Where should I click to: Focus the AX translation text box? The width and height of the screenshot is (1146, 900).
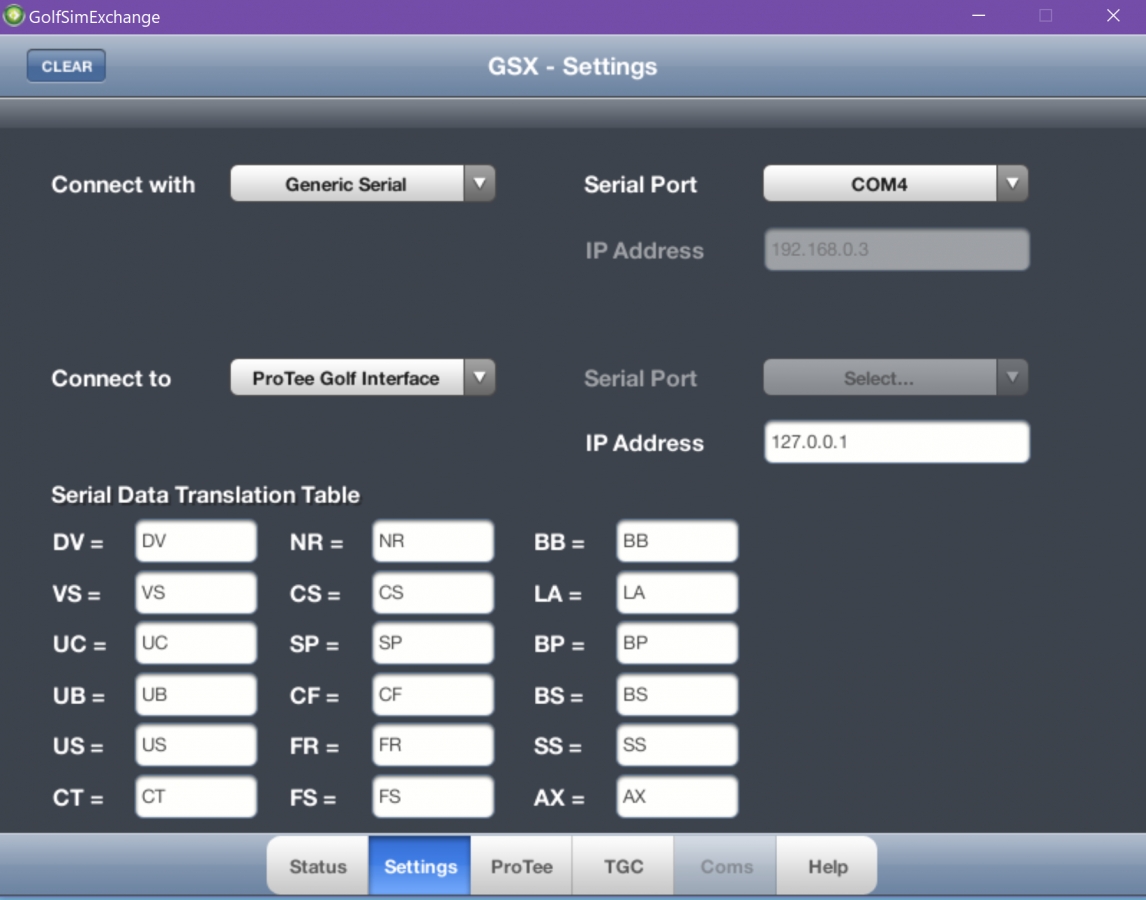[x=677, y=797]
